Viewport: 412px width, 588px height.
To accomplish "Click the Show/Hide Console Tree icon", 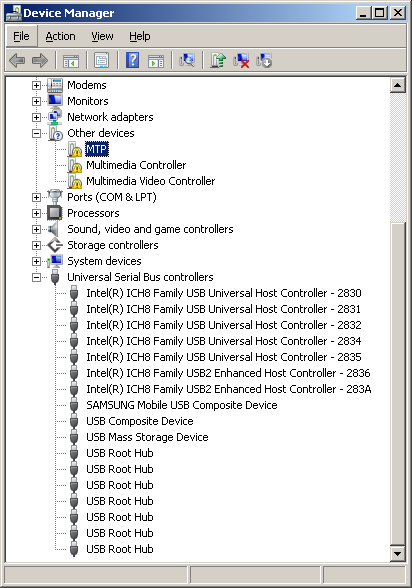I will tap(71, 60).
